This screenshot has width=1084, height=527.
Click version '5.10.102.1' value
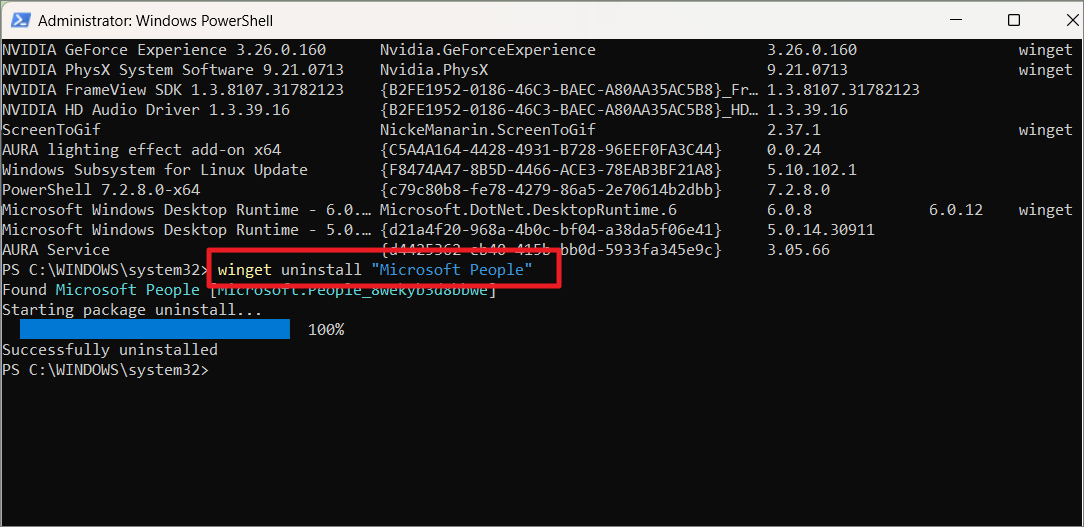tap(812, 170)
